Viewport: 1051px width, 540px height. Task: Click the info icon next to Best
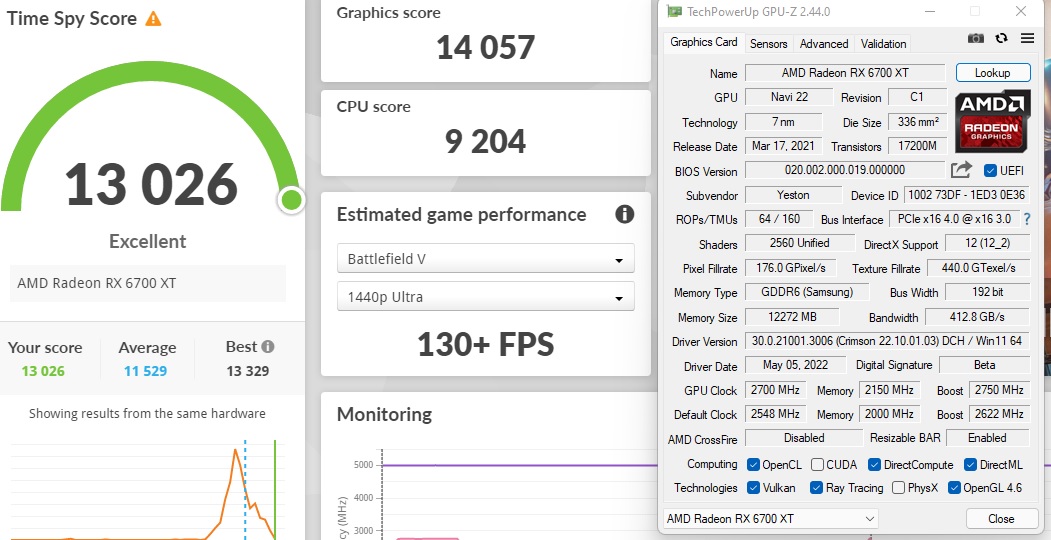pyautogui.click(x=267, y=346)
